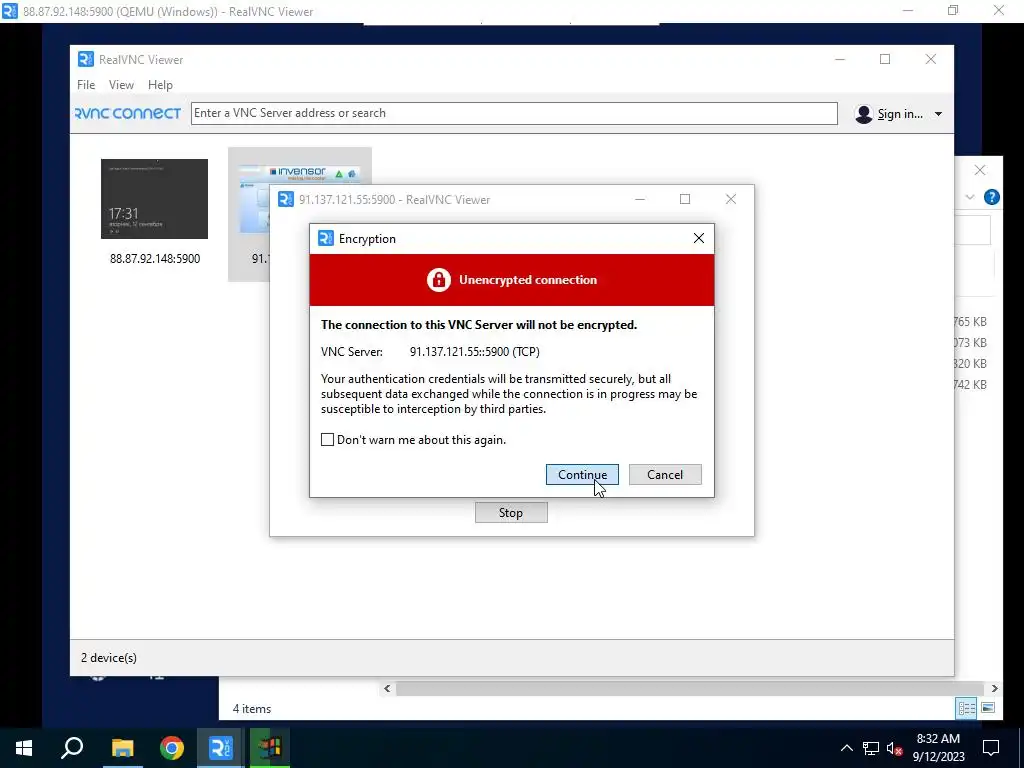Click the Explorer horizontal scrollbar track
This screenshot has width=1024, height=768.
point(690,688)
